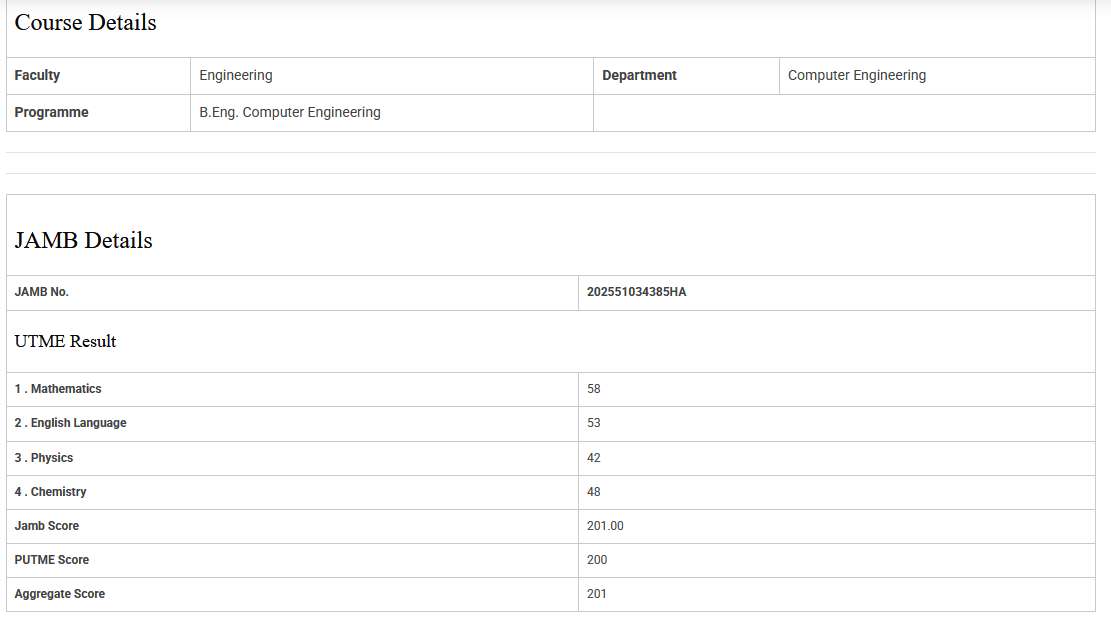Viewport: 1111px width, 623px height.
Task: Click the Aggregate Score label
Action: (x=60, y=594)
